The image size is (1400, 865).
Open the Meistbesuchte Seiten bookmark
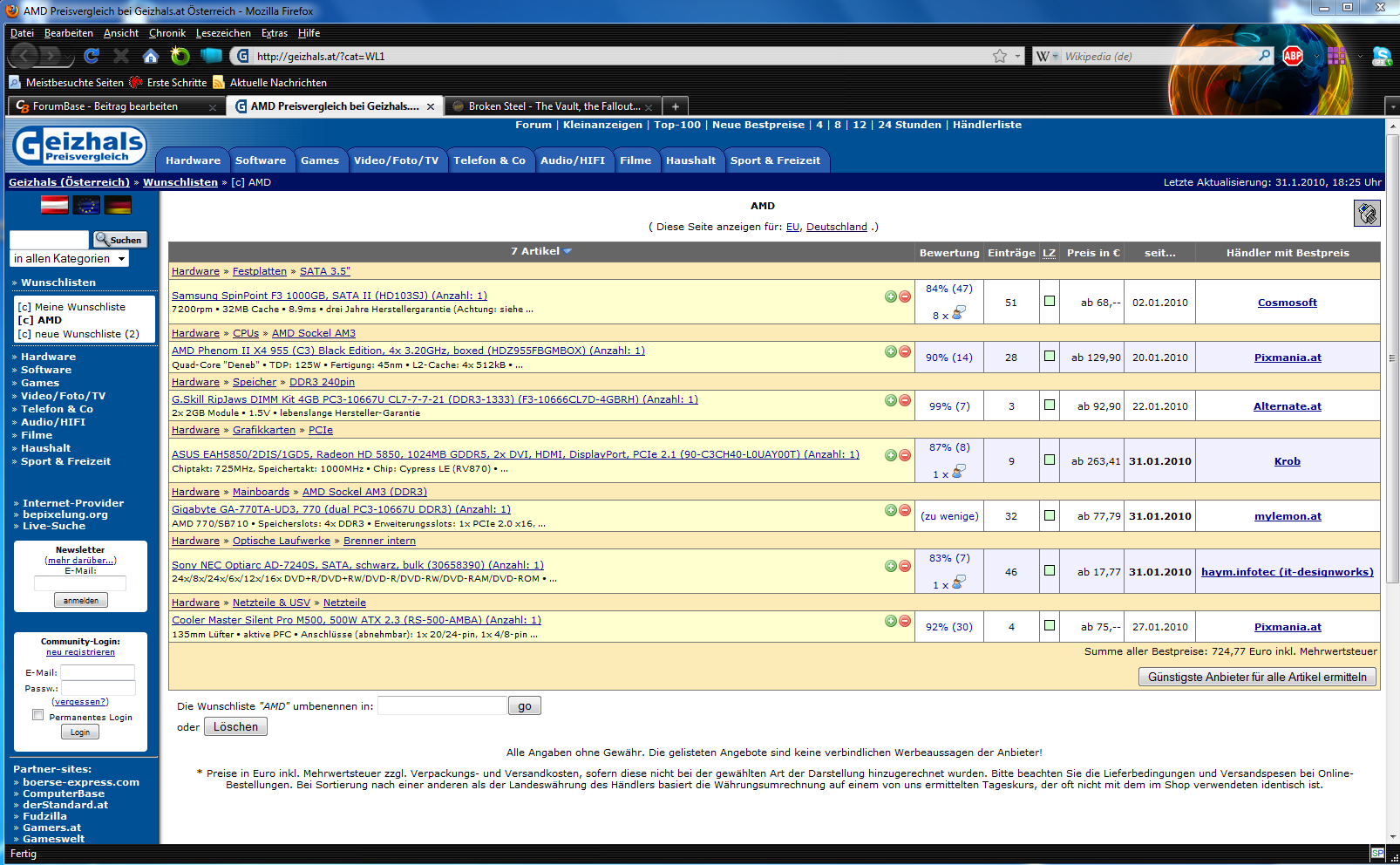(x=66, y=82)
